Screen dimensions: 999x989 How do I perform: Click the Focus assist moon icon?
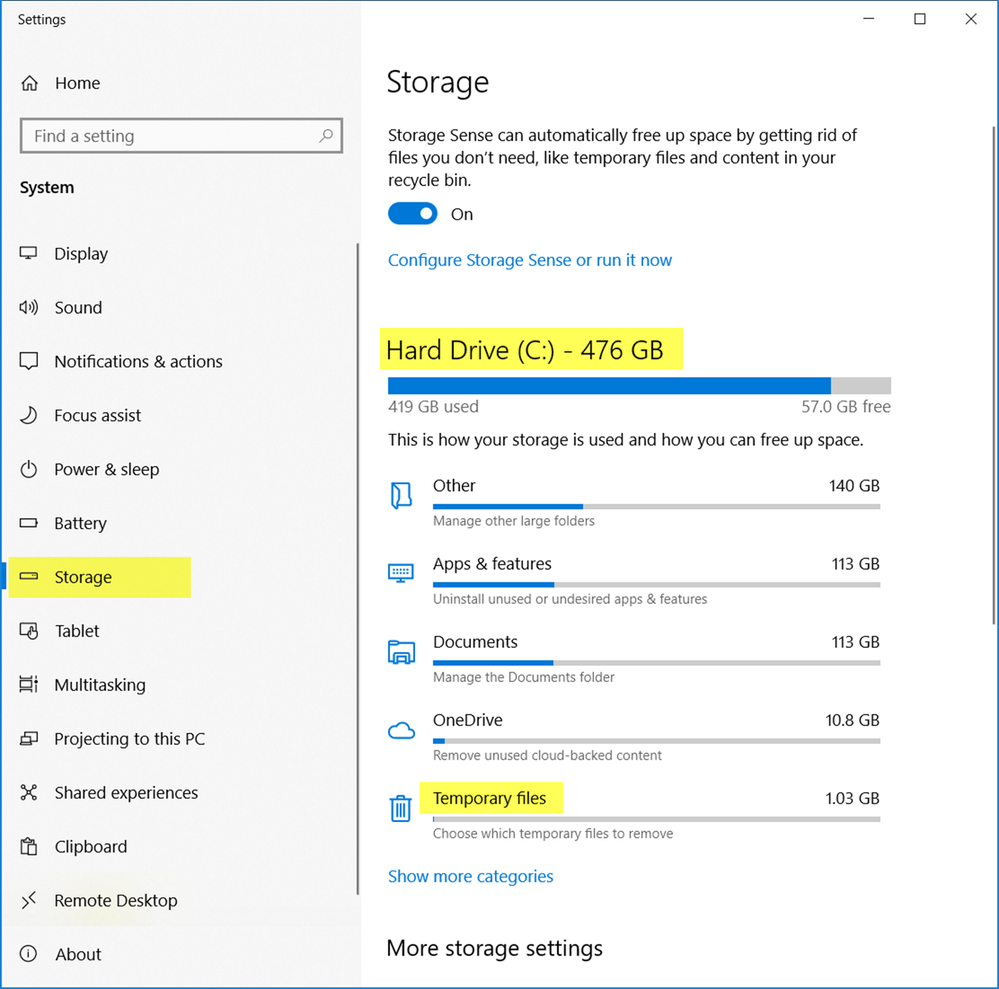coord(29,415)
